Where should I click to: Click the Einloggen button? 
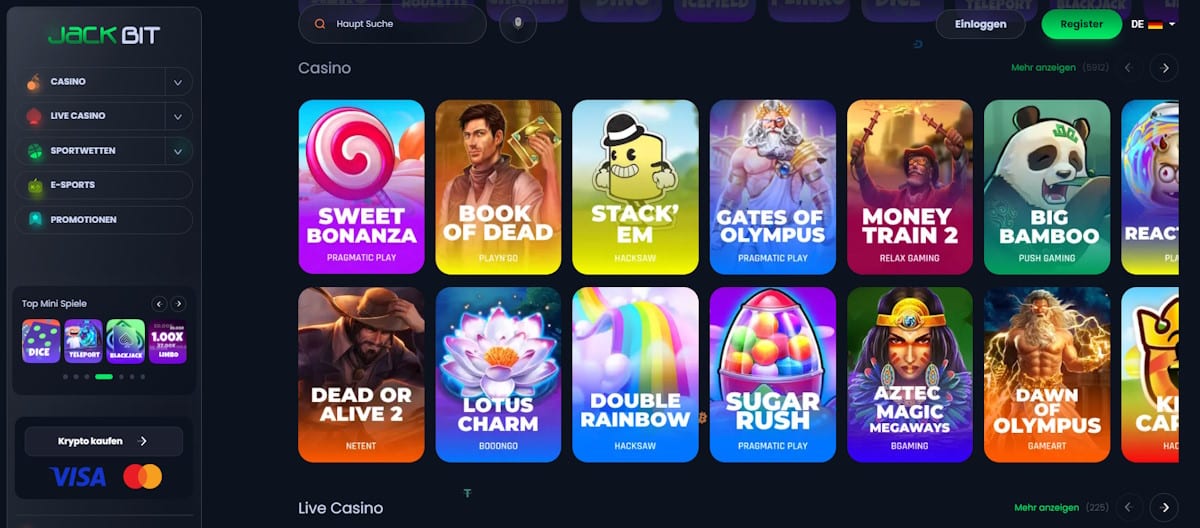coord(981,24)
